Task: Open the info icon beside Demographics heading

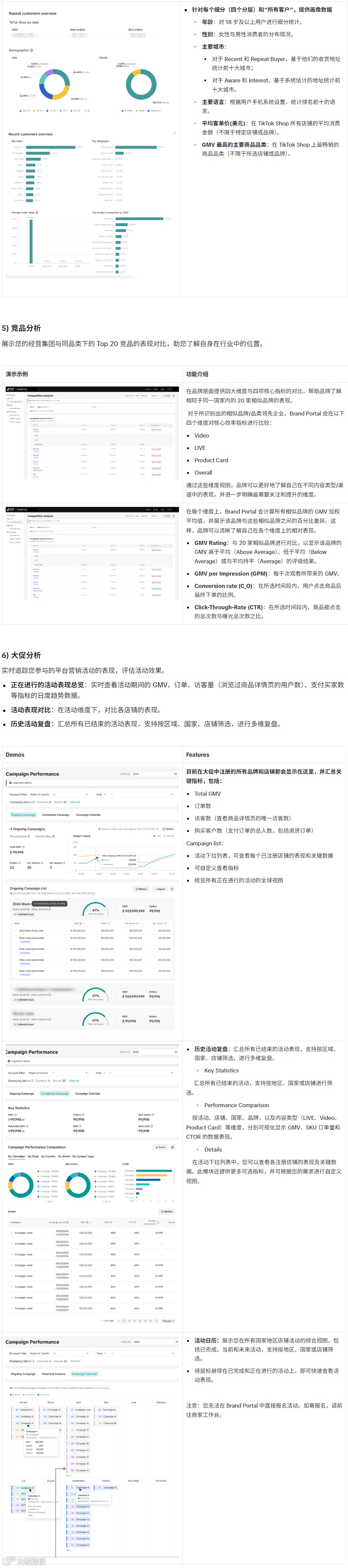Action: point(32,51)
